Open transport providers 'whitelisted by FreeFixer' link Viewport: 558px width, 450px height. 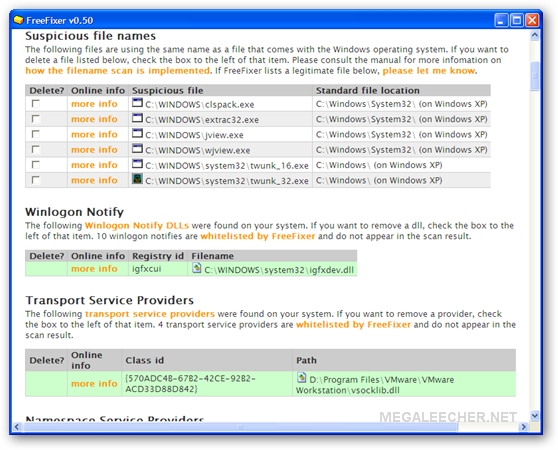tap(353, 324)
